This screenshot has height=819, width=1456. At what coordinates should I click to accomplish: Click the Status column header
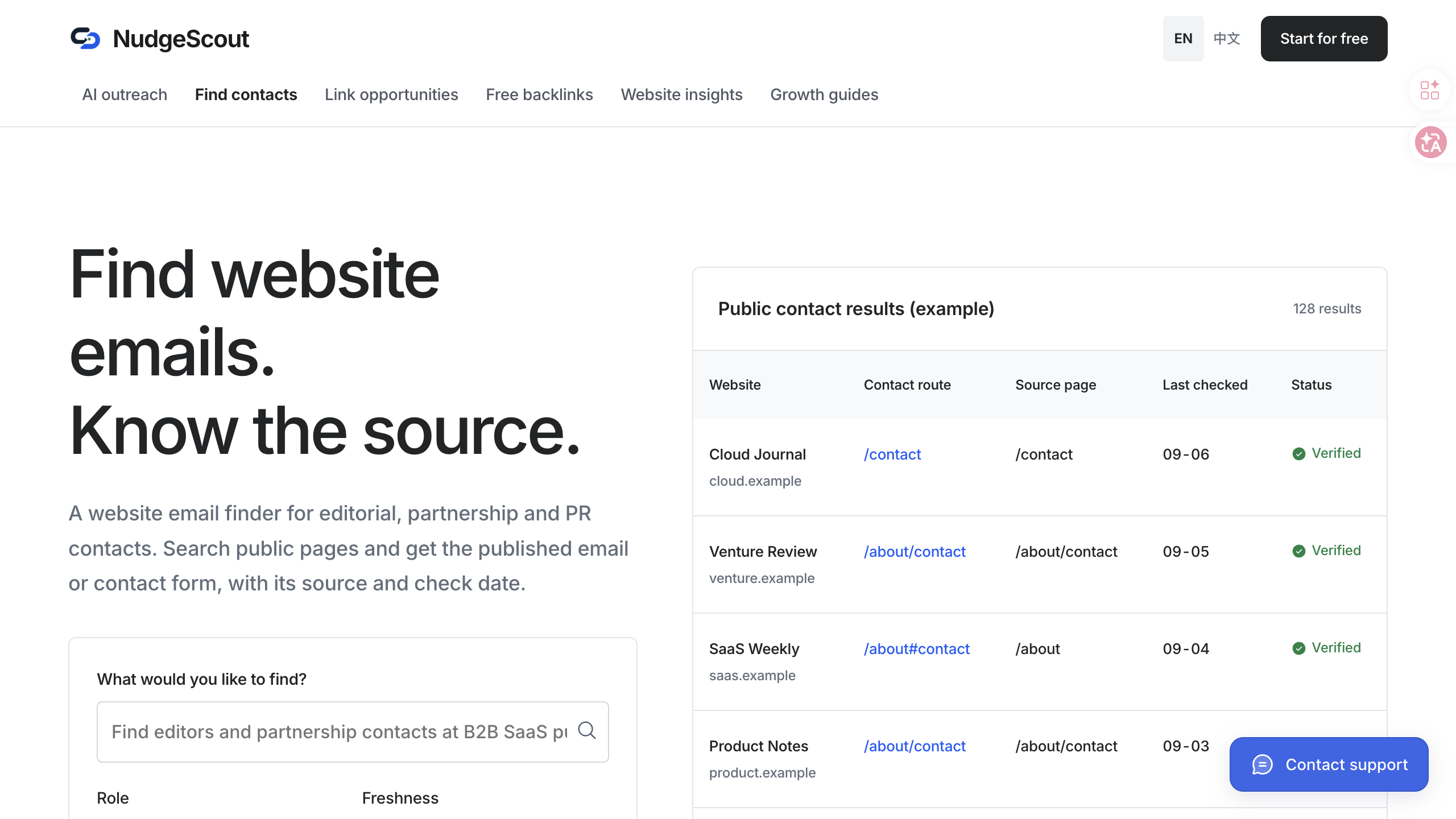point(1311,385)
